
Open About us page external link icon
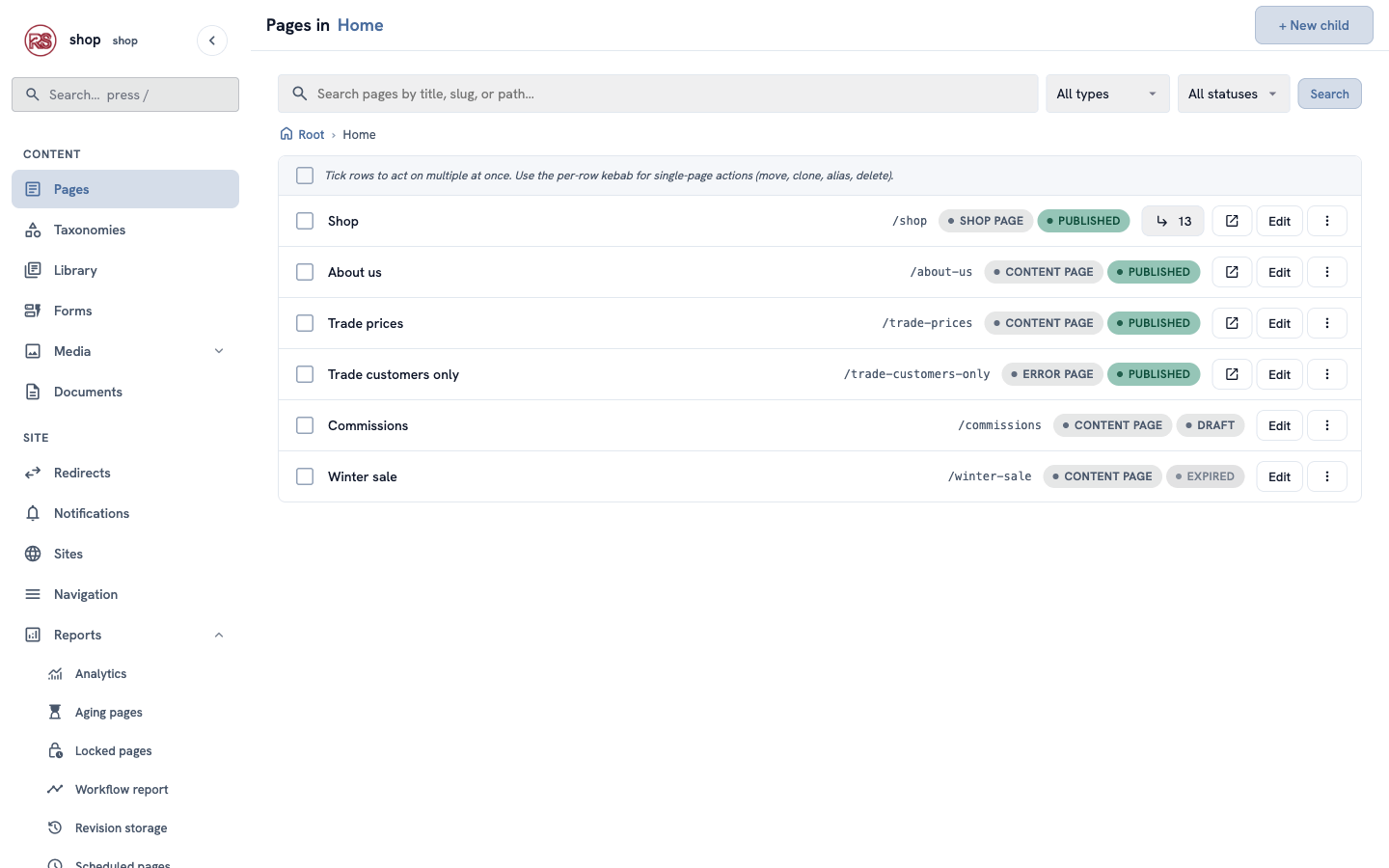tap(1232, 272)
